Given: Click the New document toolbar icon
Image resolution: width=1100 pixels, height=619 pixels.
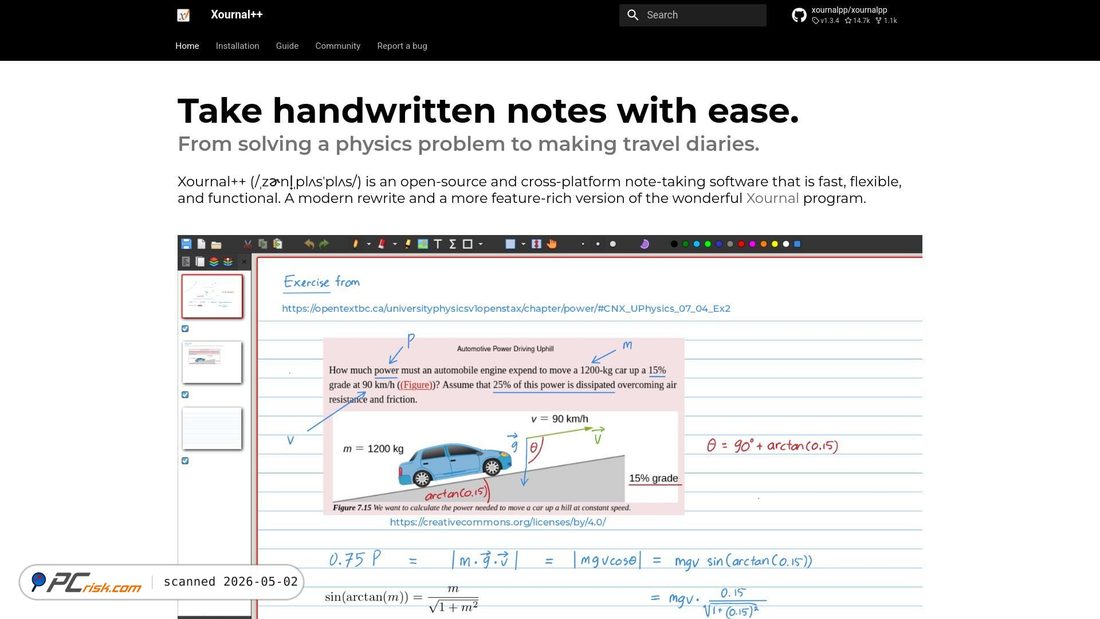Looking at the screenshot, I should pyautogui.click(x=201, y=244).
